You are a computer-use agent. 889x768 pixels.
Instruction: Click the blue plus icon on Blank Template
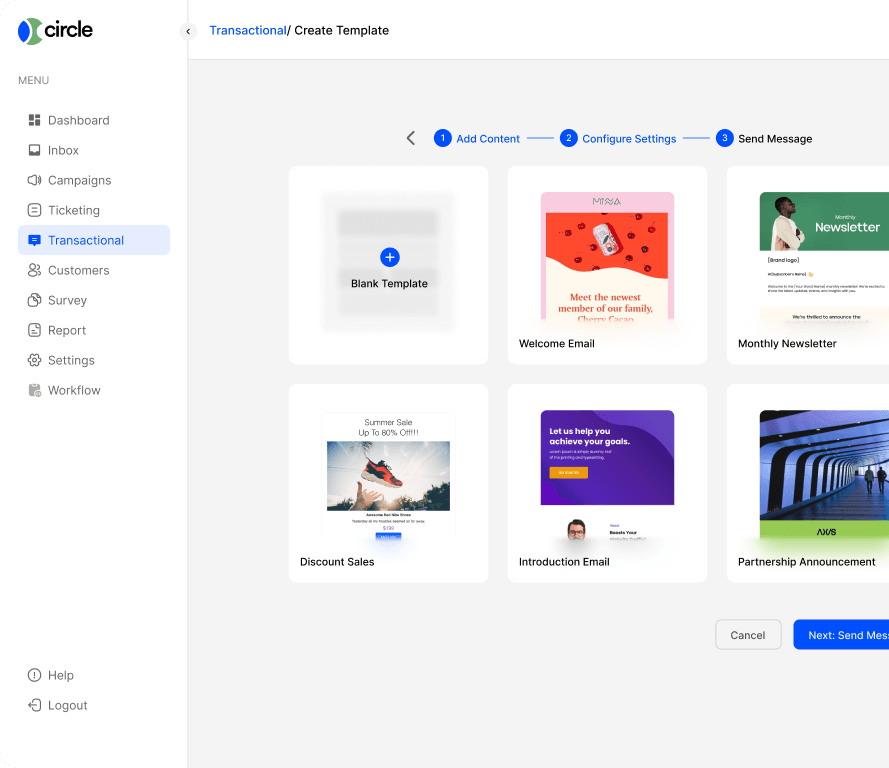coord(390,257)
